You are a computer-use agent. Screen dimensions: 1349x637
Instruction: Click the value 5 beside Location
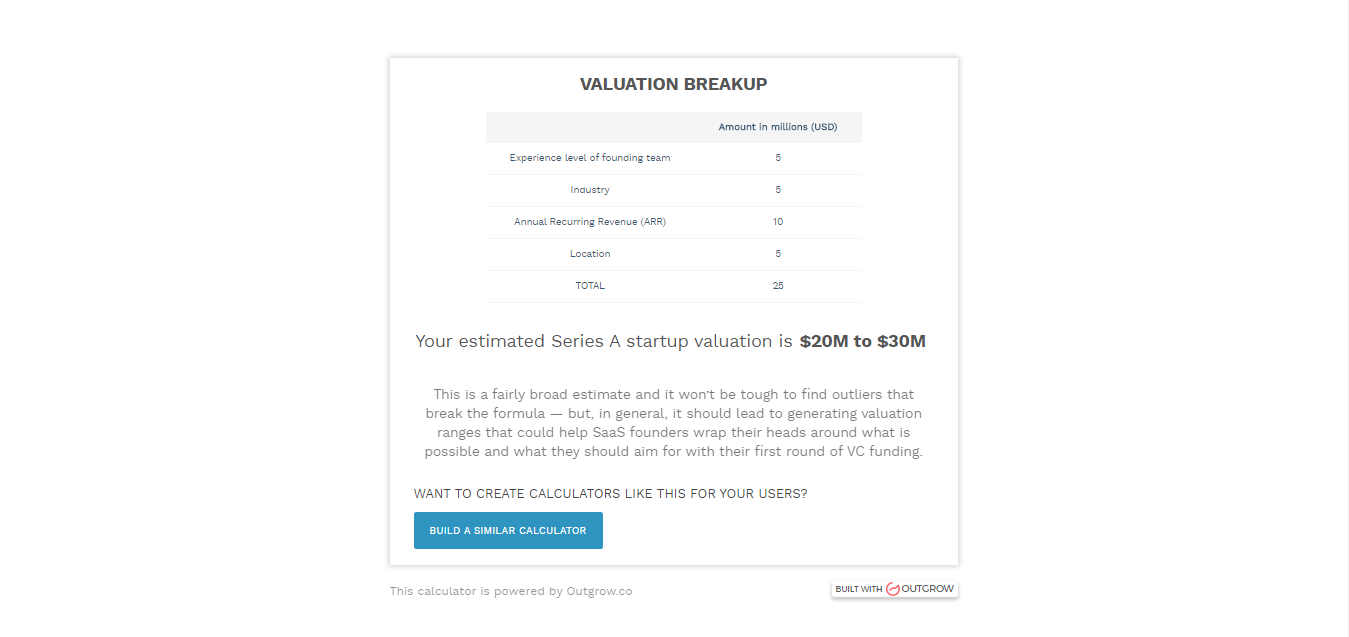(778, 253)
